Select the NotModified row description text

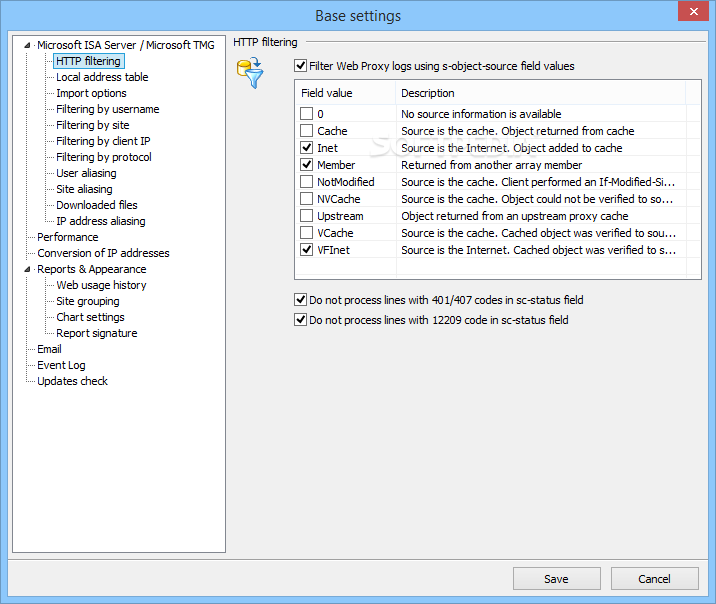[538, 182]
